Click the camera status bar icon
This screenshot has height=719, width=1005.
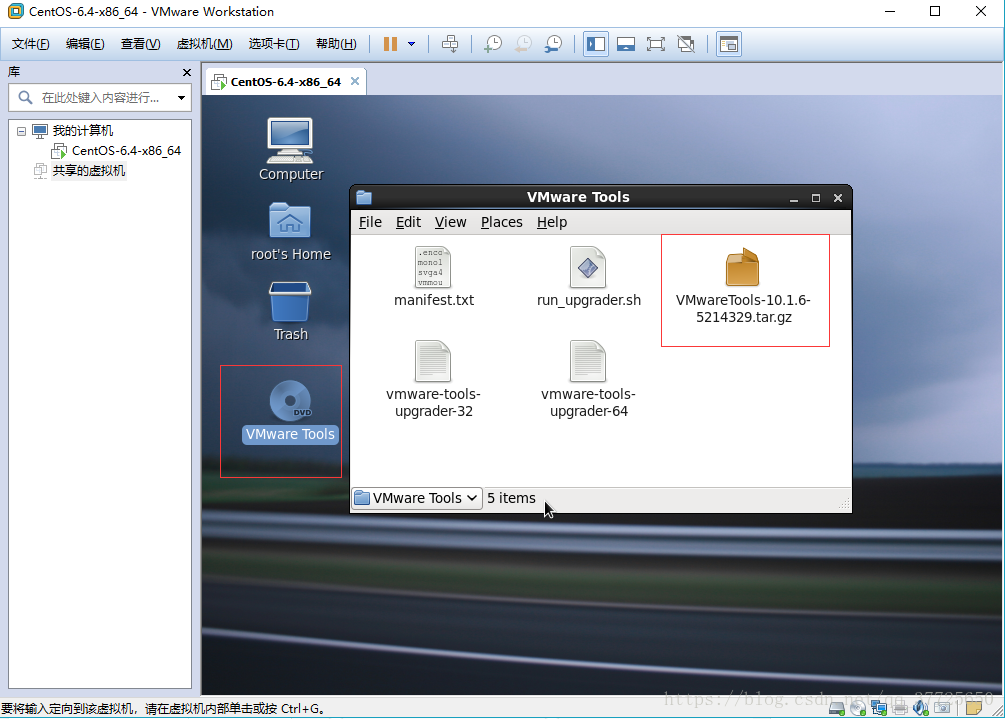tap(942, 708)
